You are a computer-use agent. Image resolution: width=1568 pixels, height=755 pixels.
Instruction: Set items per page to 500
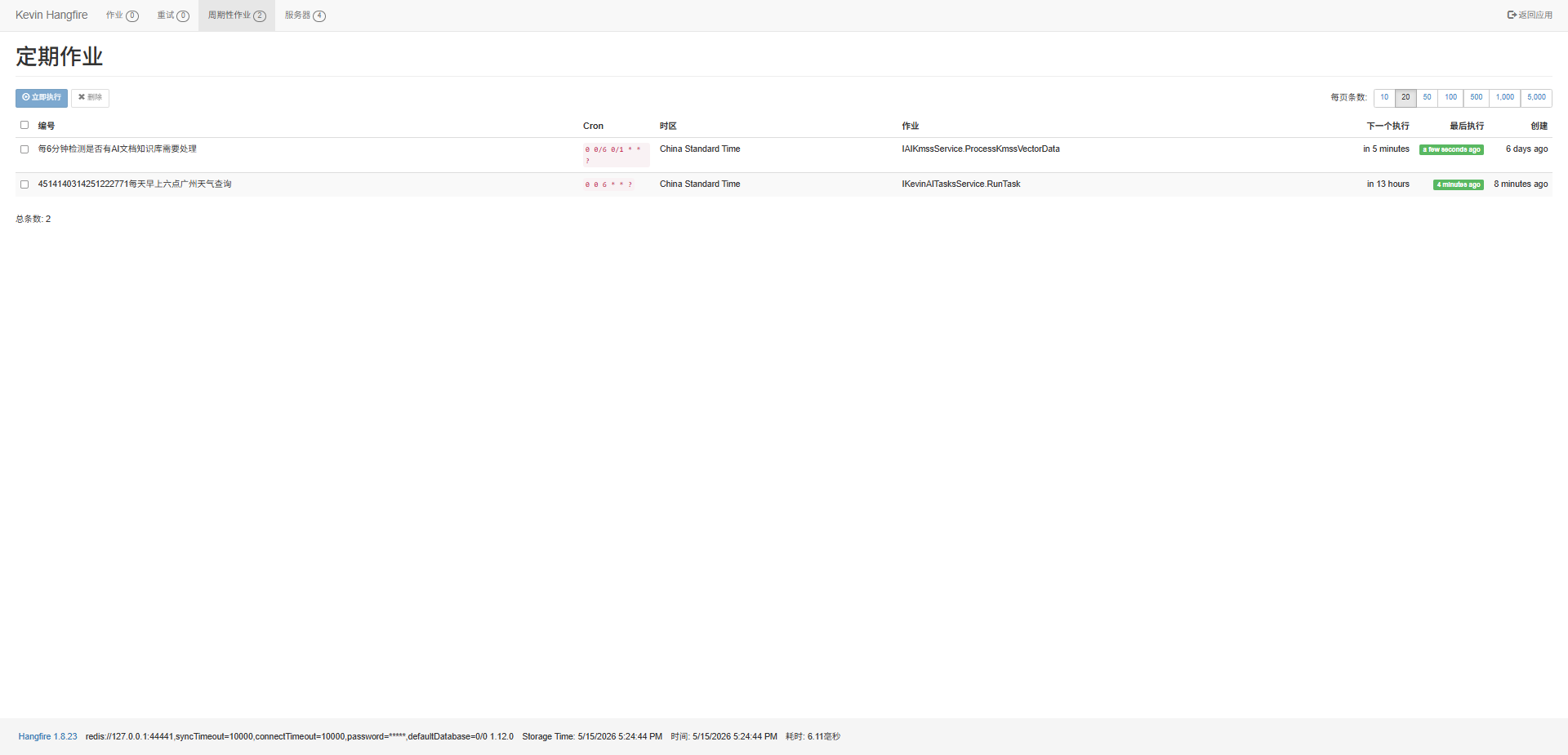pyautogui.click(x=1477, y=98)
